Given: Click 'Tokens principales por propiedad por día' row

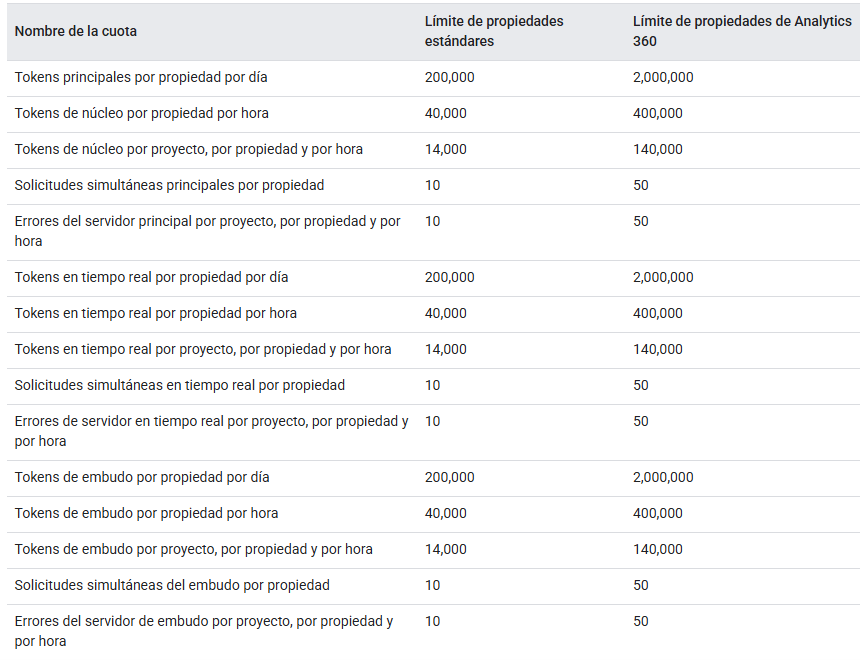Looking at the screenshot, I should tap(141, 77).
